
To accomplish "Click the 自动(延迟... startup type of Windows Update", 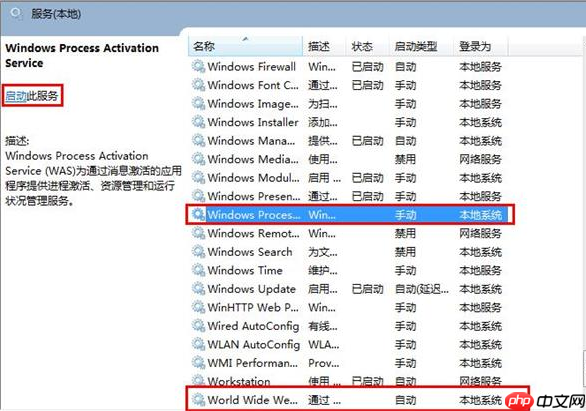I will pyautogui.click(x=422, y=289).
